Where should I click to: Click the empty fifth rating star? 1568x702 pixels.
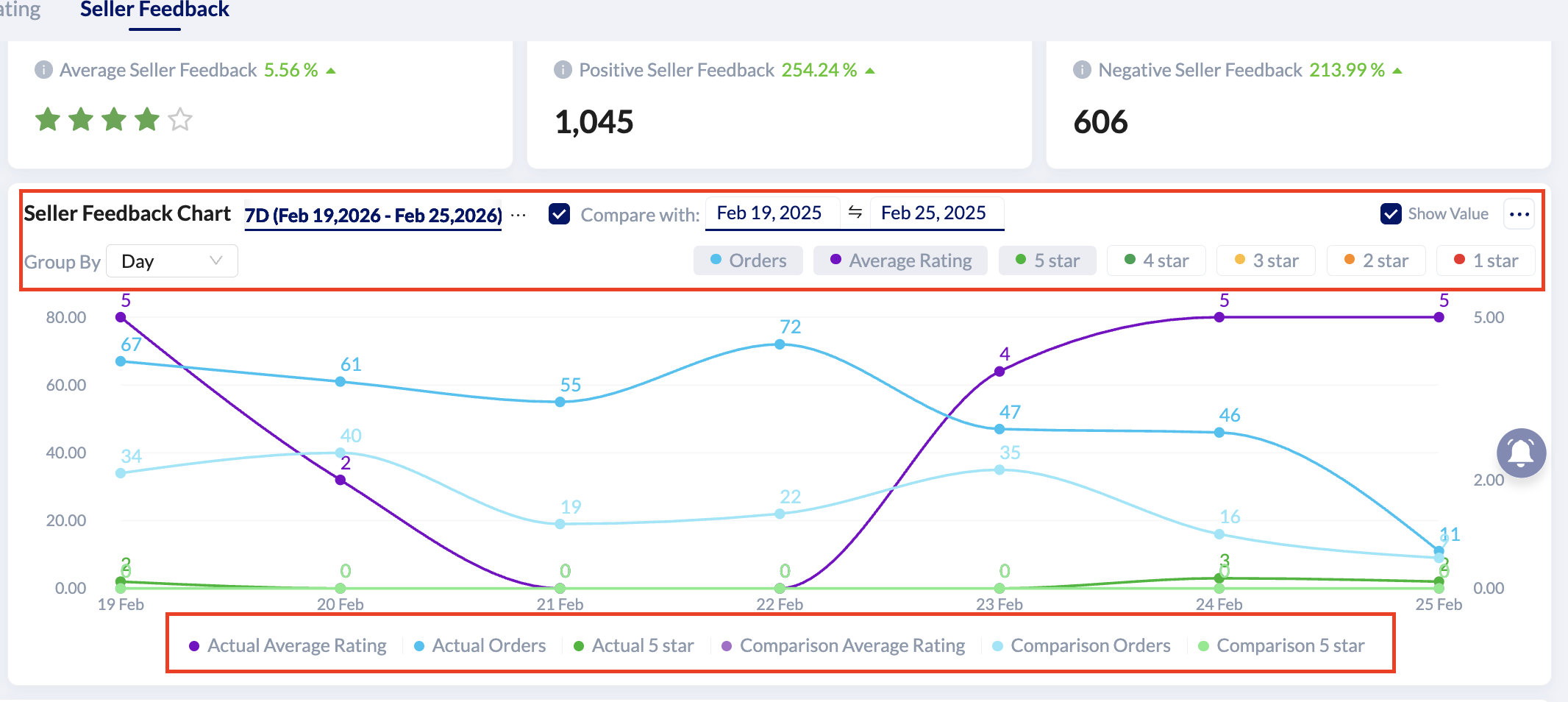tap(180, 119)
